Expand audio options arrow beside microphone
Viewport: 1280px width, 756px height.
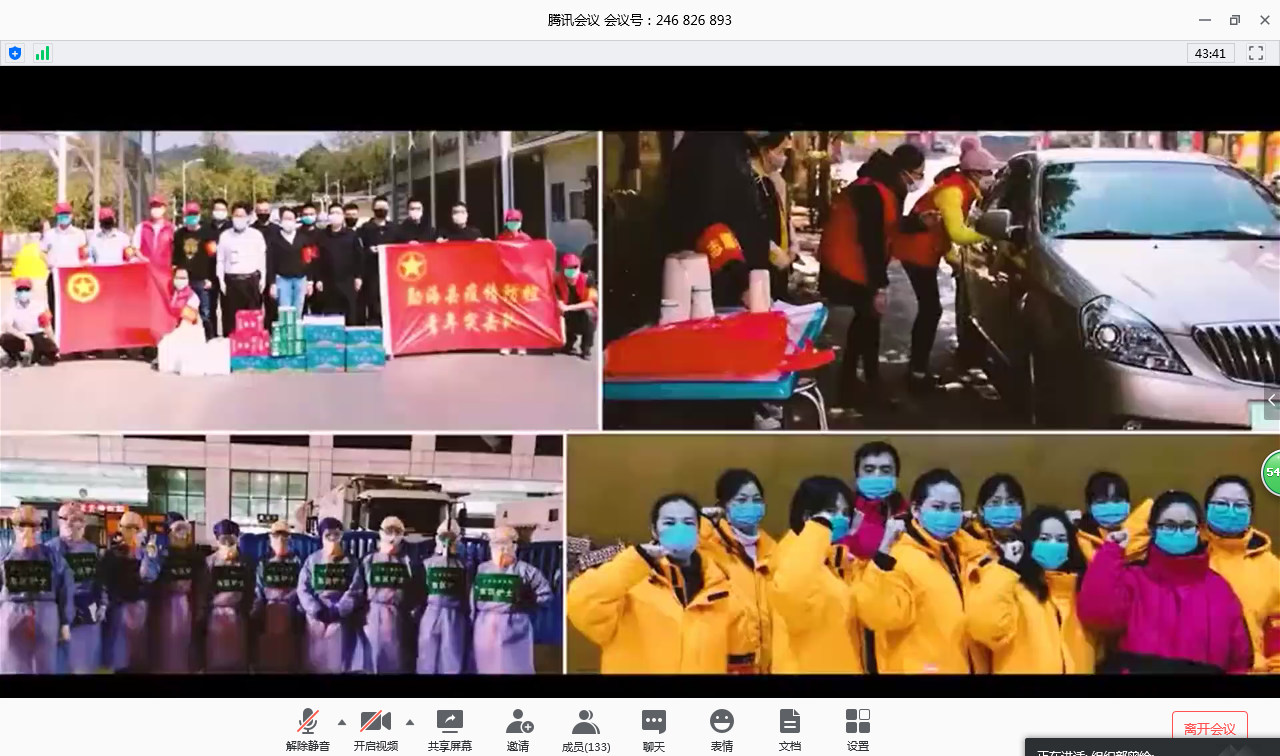[x=342, y=722]
